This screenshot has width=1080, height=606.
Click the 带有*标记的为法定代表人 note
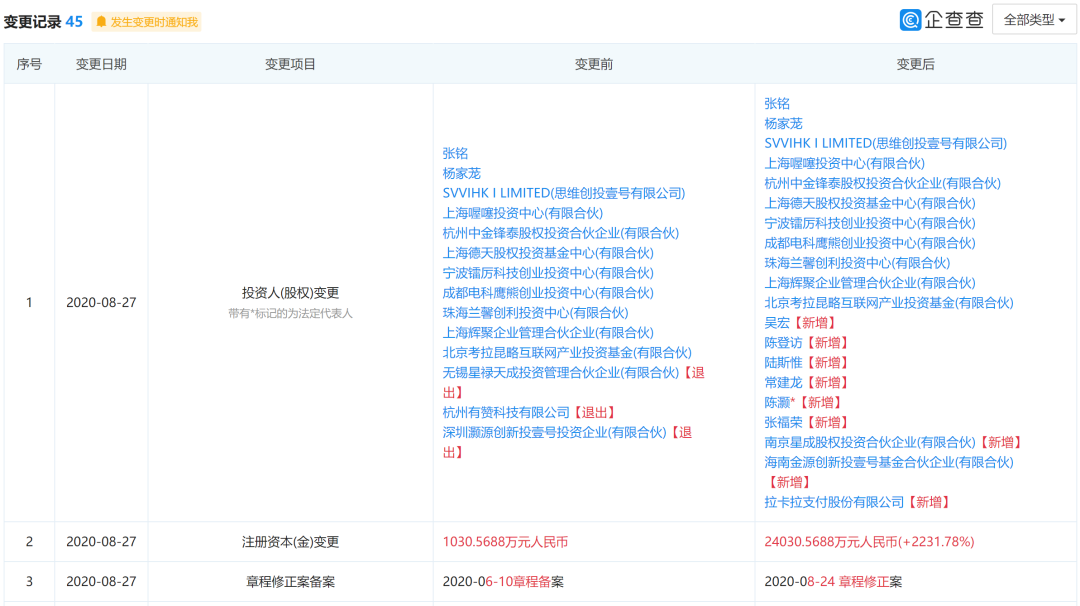click(x=290, y=313)
